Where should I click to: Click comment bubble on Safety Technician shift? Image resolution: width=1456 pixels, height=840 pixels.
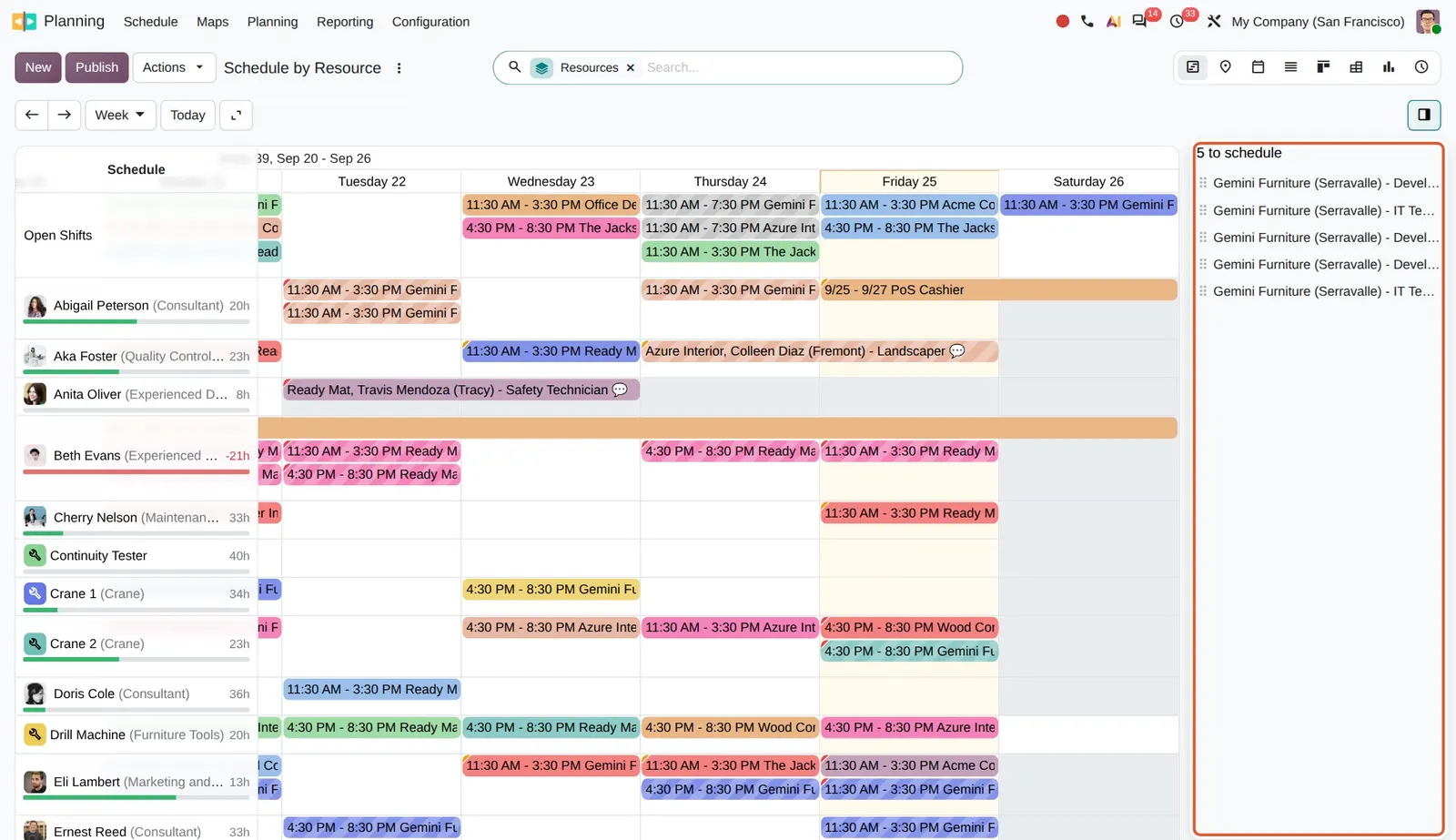point(620,390)
